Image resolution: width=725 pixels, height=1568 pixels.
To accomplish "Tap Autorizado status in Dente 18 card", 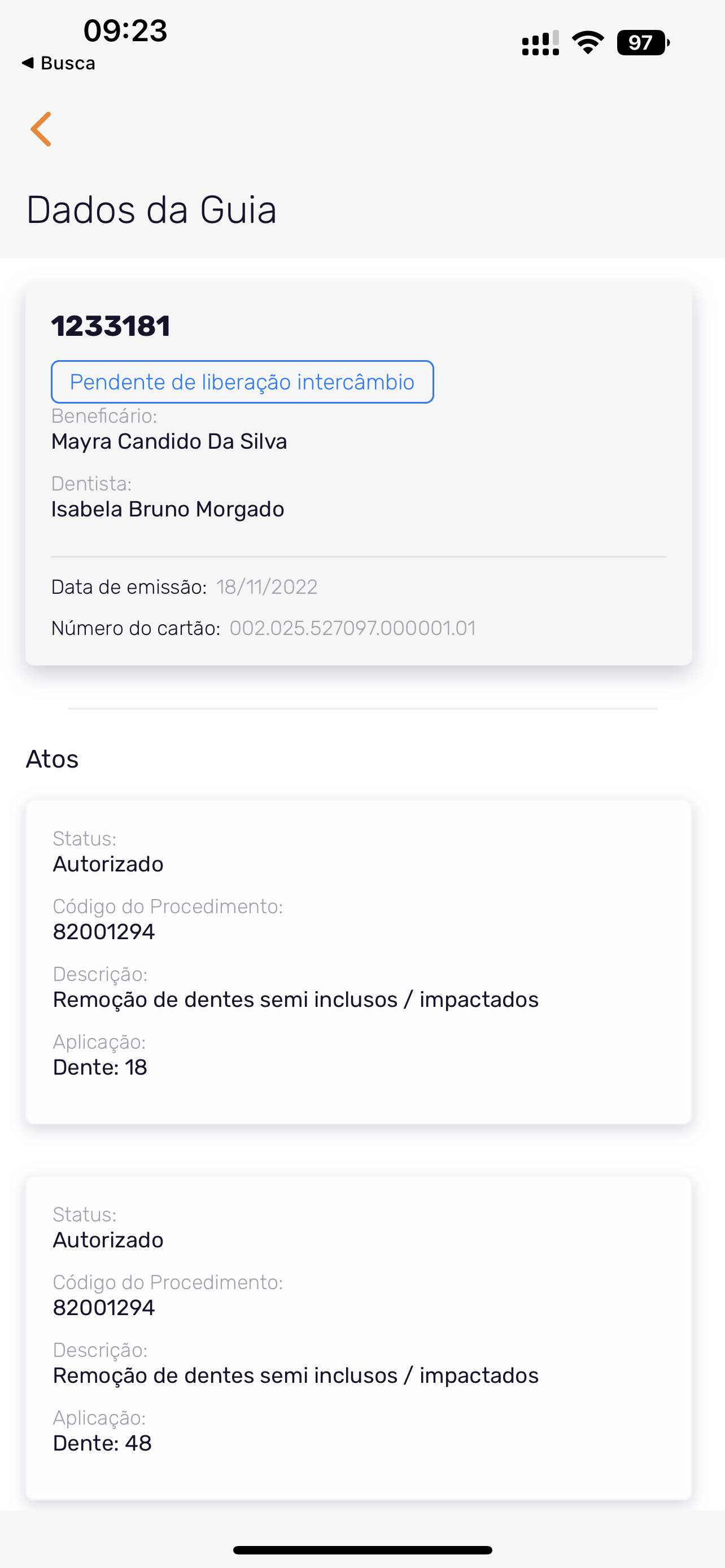I will 108,864.
